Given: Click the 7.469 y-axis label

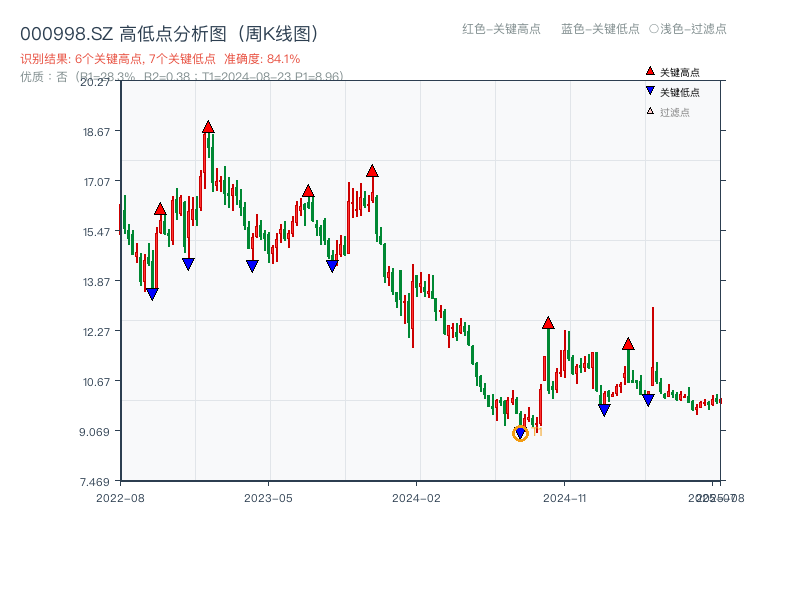Looking at the screenshot, I should (x=94, y=482).
